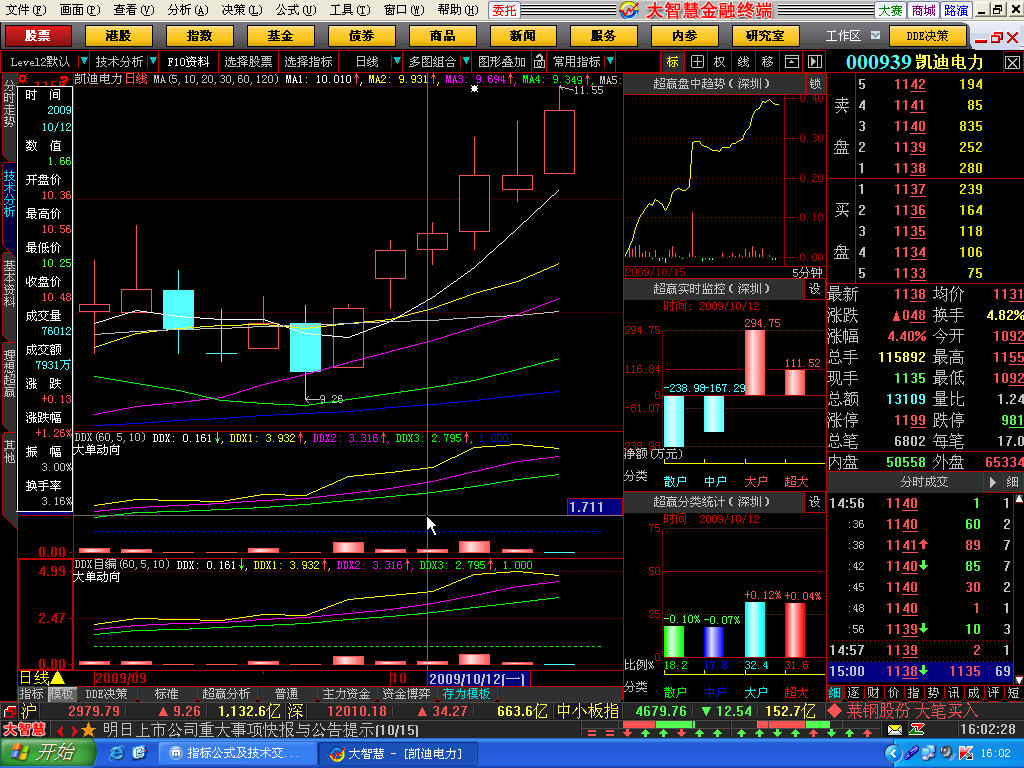Click the news ticker right arrow

click(75, 730)
